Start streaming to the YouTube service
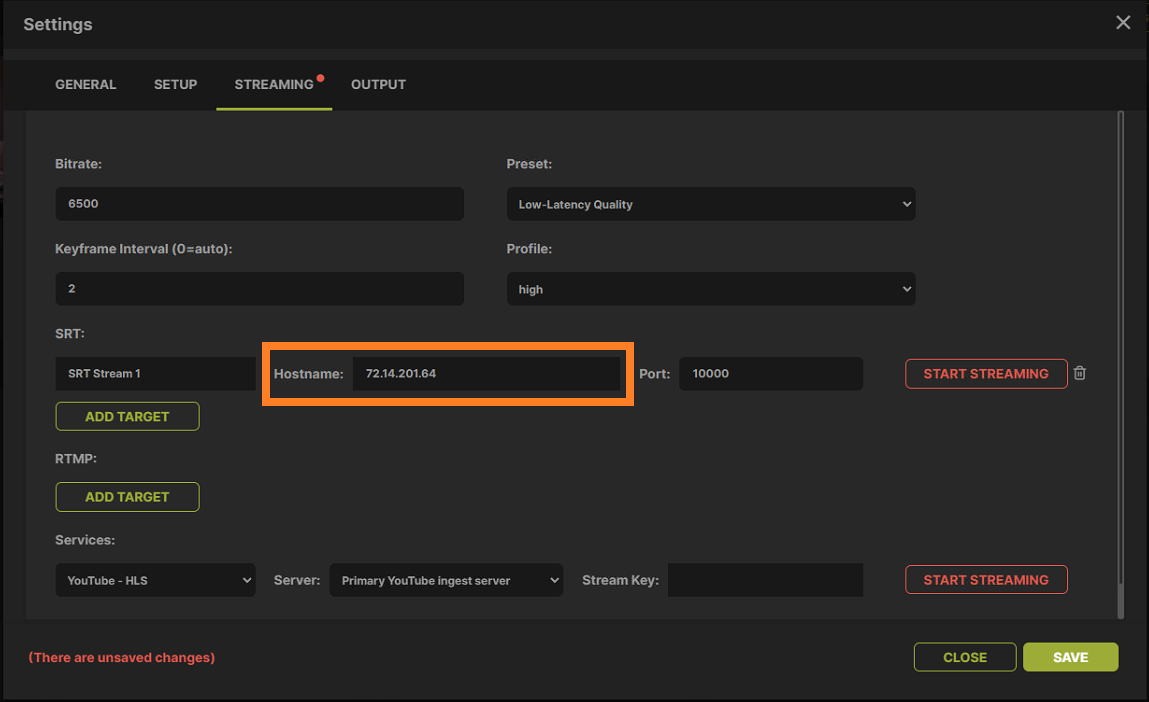The height and width of the screenshot is (702, 1149). (986, 580)
